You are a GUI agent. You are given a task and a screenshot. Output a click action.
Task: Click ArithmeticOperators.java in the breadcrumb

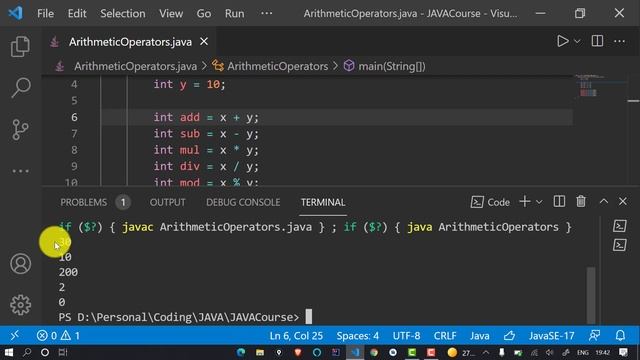(135, 66)
